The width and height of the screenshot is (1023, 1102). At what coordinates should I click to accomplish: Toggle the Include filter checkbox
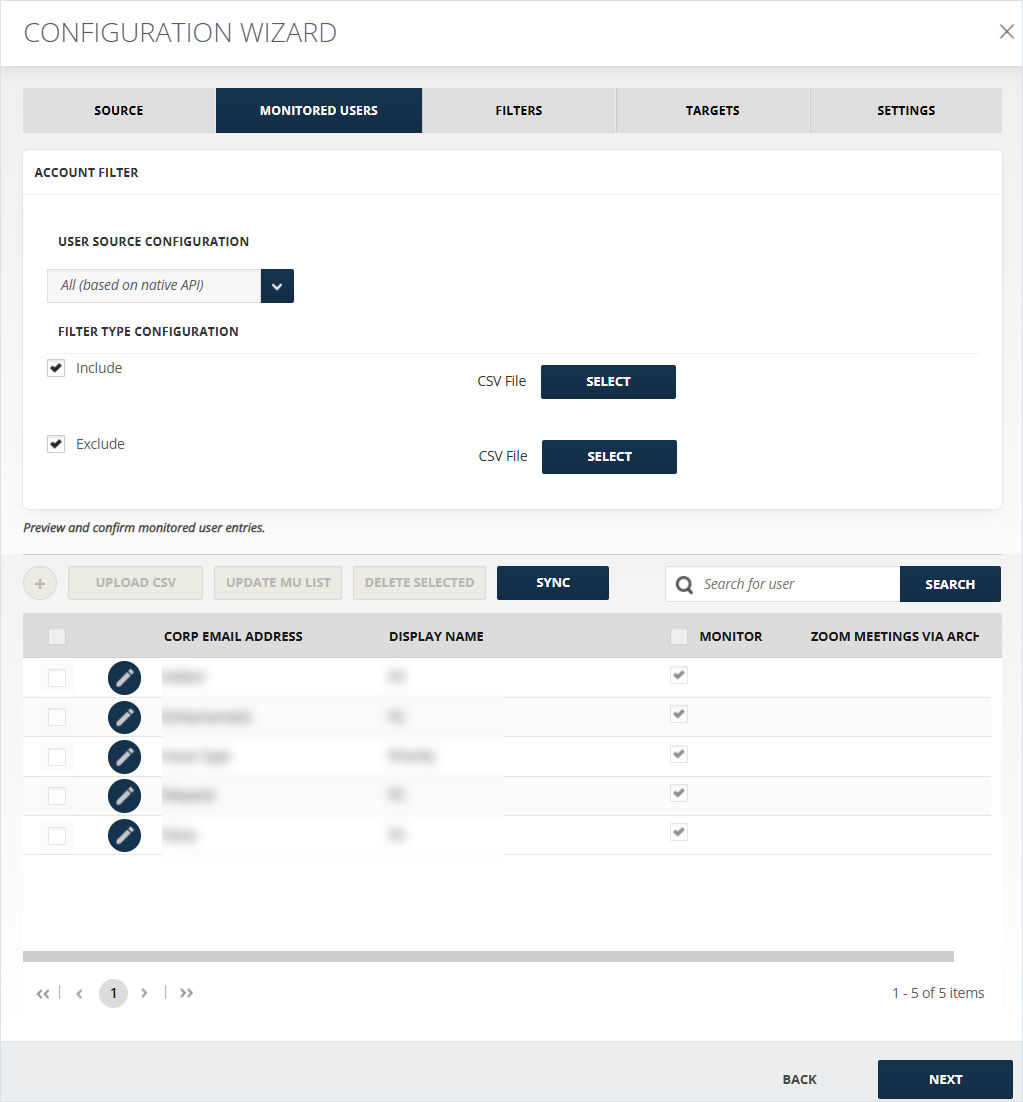[x=56, y=368]
